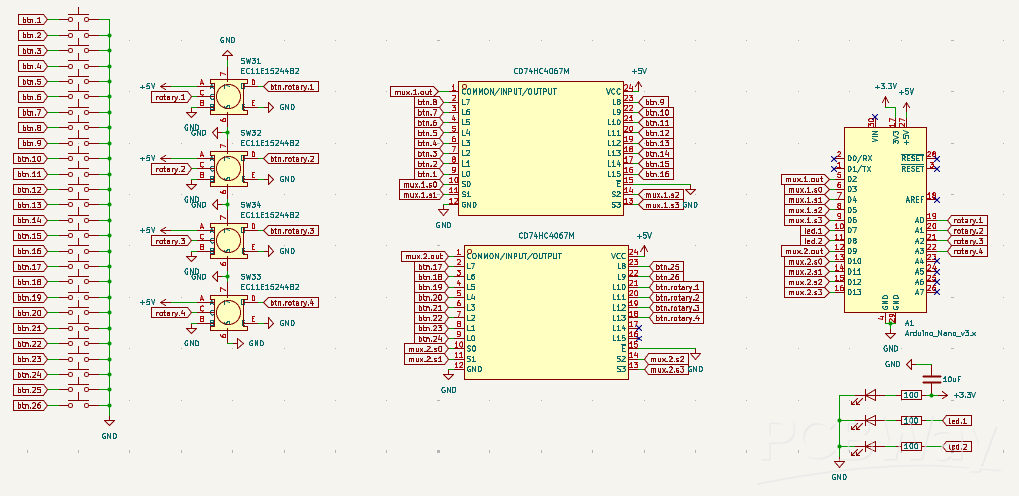Click btn.rotary.4 label beside SW33 encoder
The image size is (1019, 496).
click(x=290, y=303)
